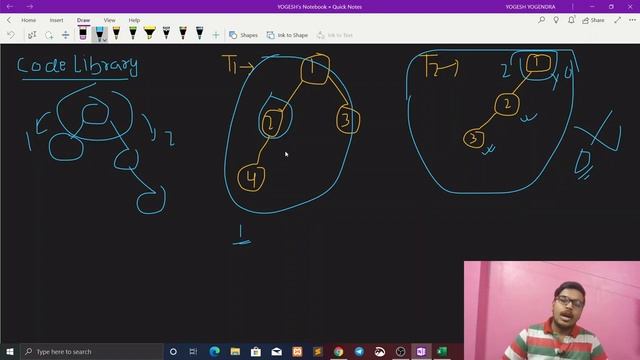Choose the Insert Space tool
The height and width of the screenshot is (360, 640).
(65, 35)
